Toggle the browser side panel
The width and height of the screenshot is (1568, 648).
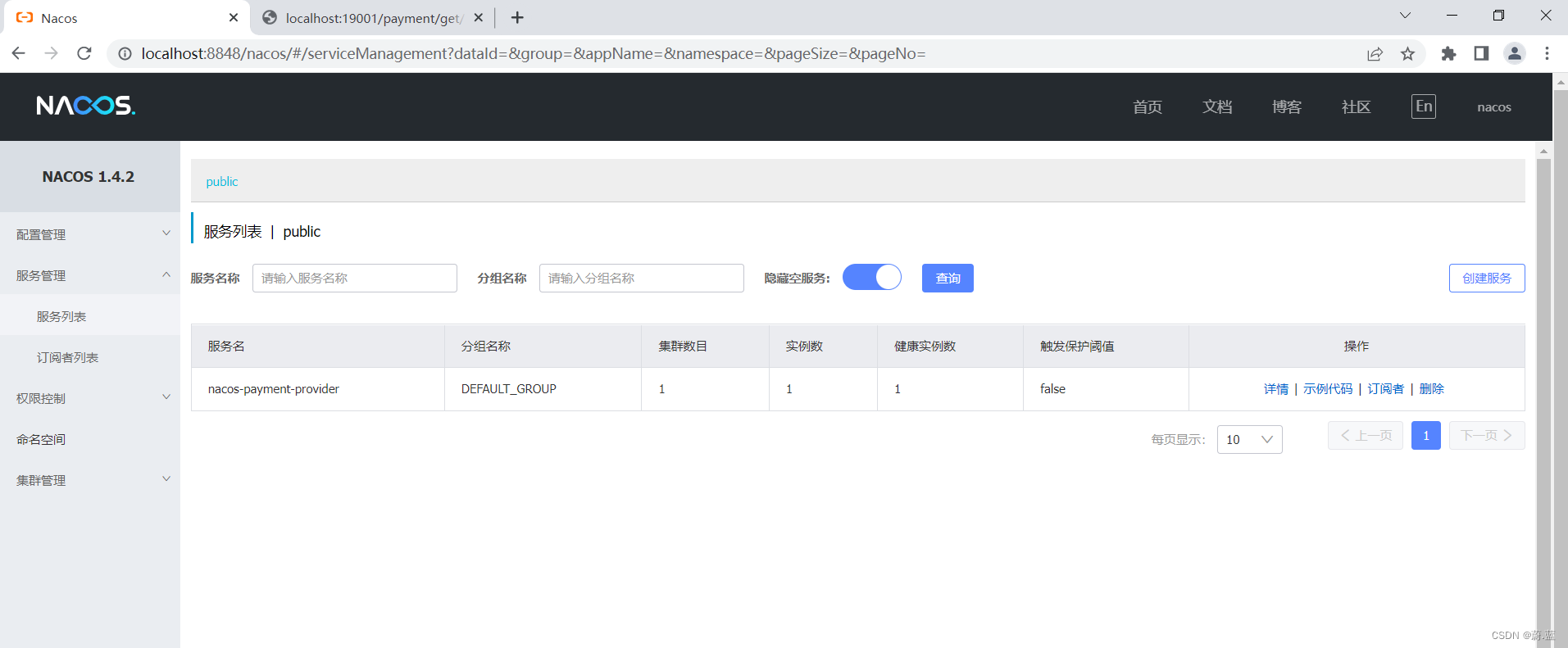coord(1481,54)
